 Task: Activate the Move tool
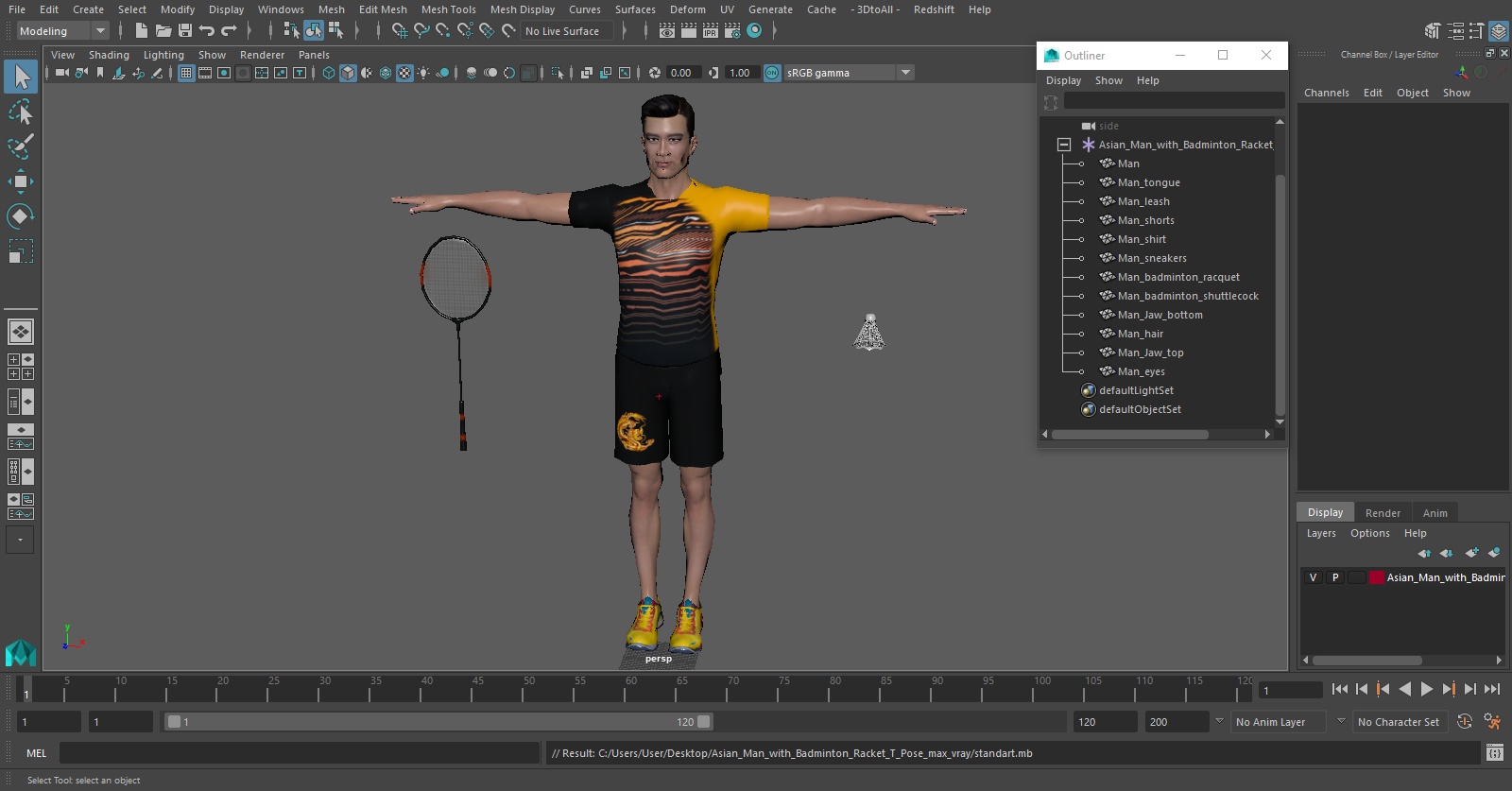[21, 181]
